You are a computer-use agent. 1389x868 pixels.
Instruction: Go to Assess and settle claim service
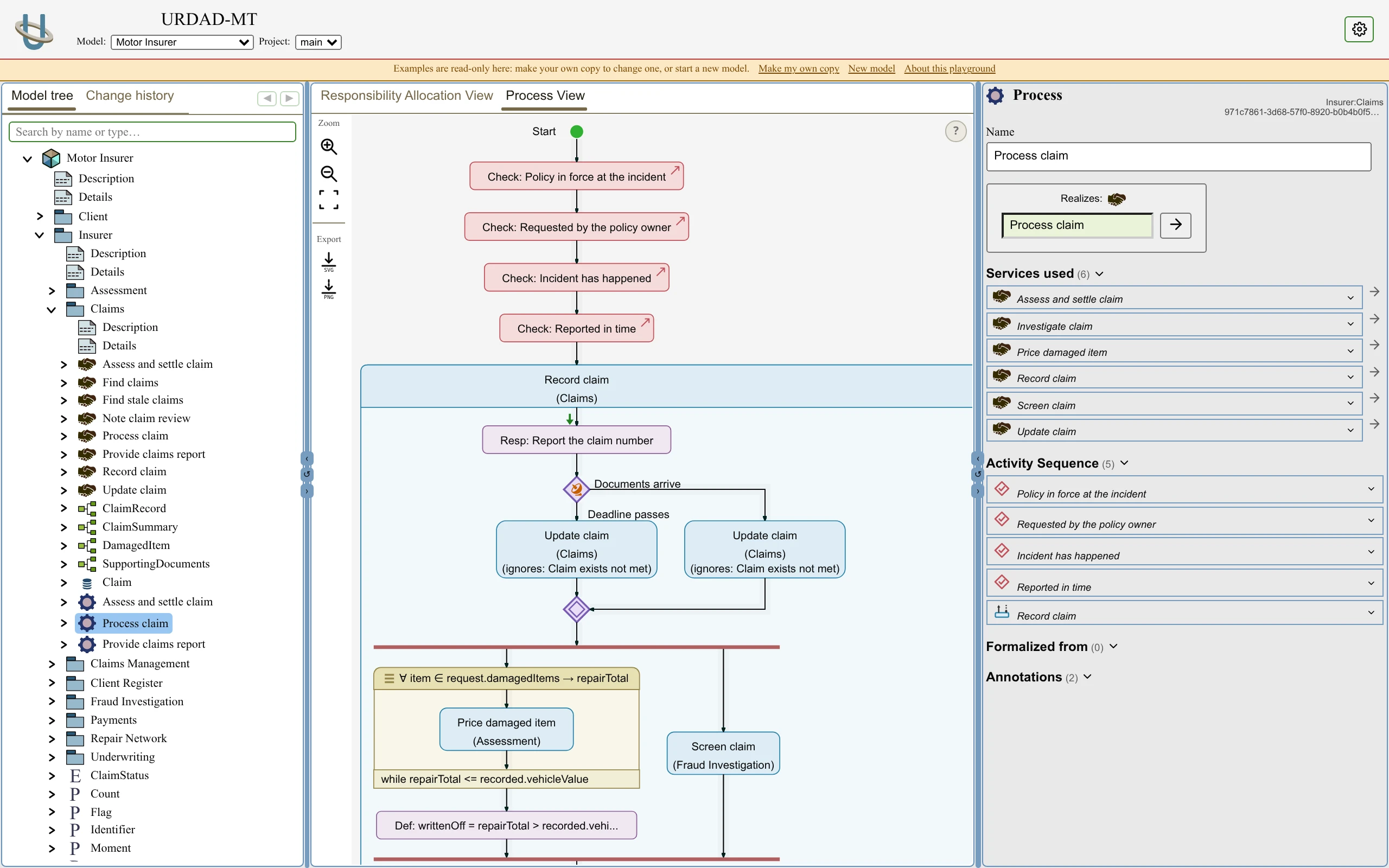point(1375,292)
